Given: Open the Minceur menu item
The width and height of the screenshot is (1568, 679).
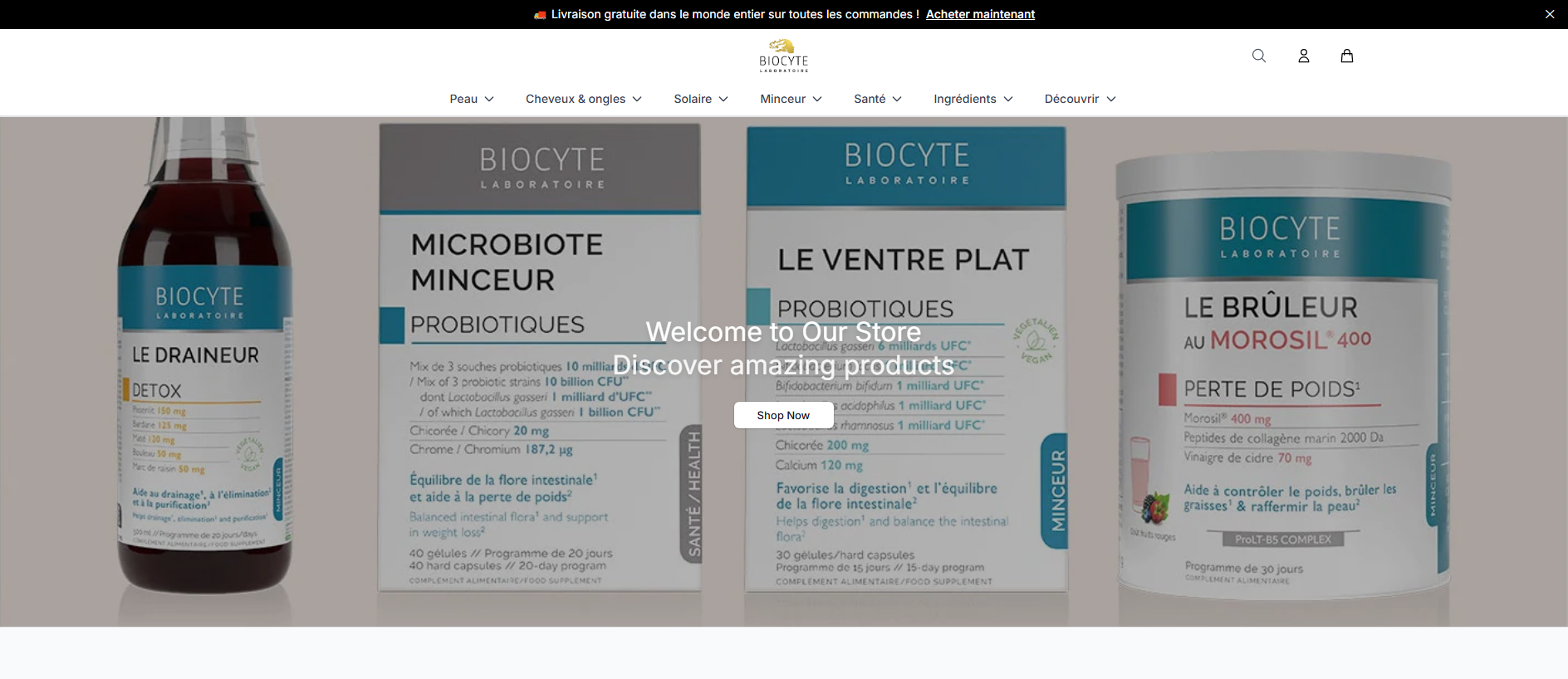Looking at the screenshot, I should pos(783,99).
